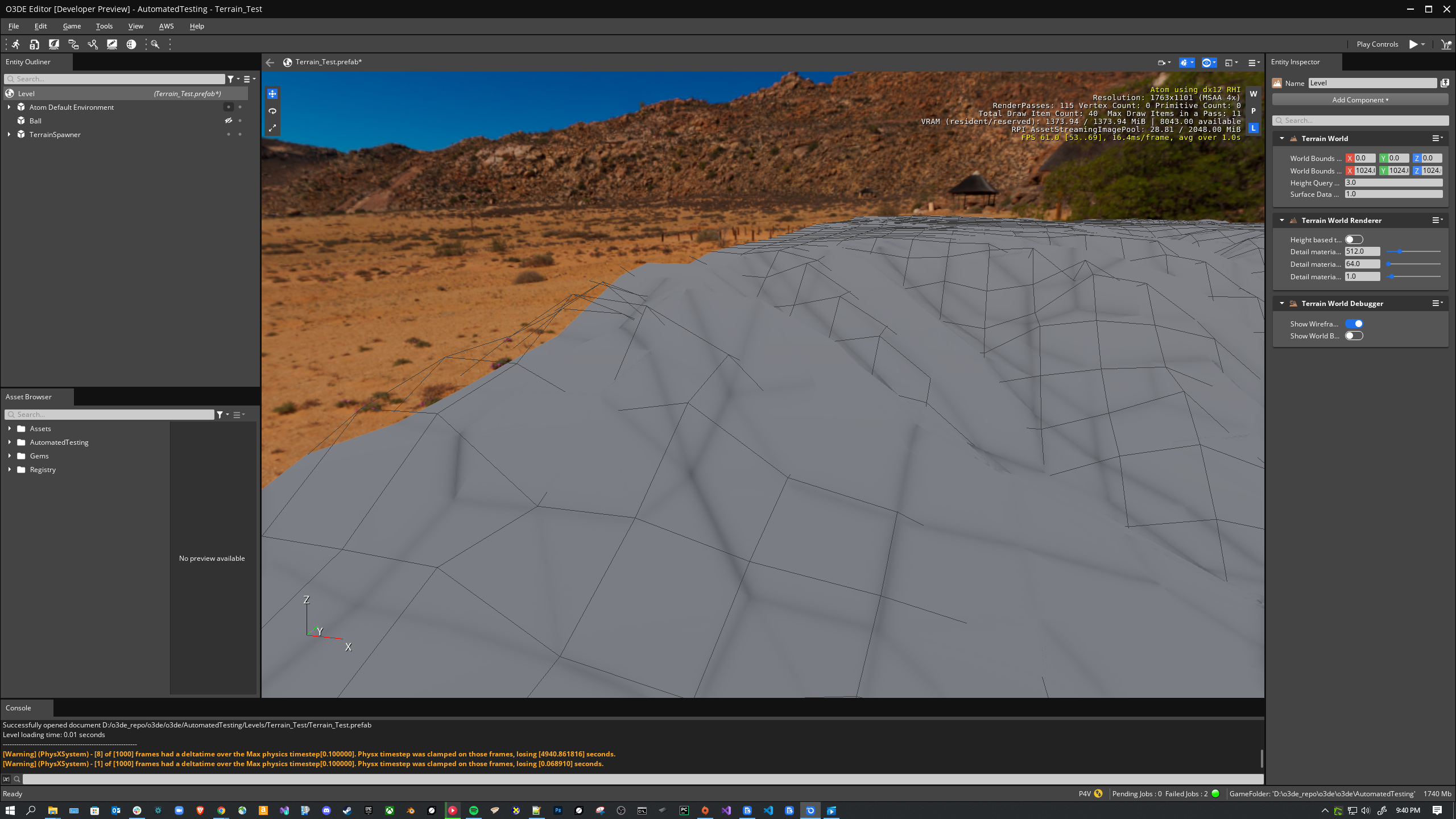Toggle the lock dot on TerrainSpawner

(x=240, y=134)
